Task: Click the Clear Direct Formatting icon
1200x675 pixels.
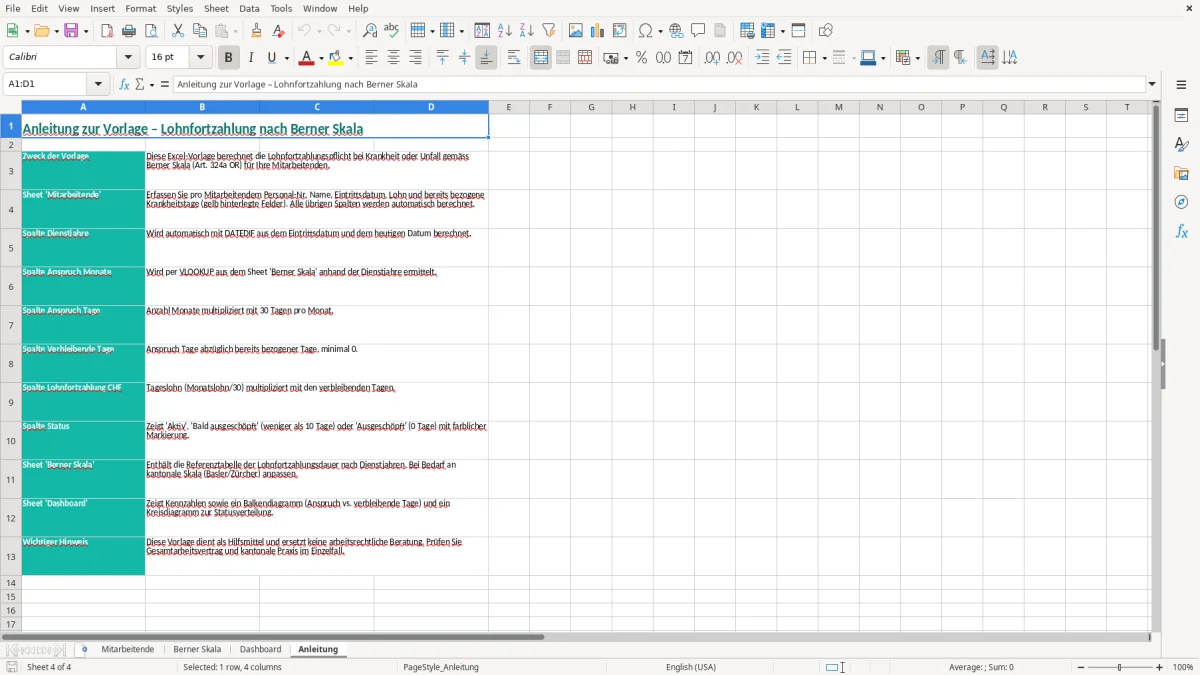Action: [x=278, y=31]
